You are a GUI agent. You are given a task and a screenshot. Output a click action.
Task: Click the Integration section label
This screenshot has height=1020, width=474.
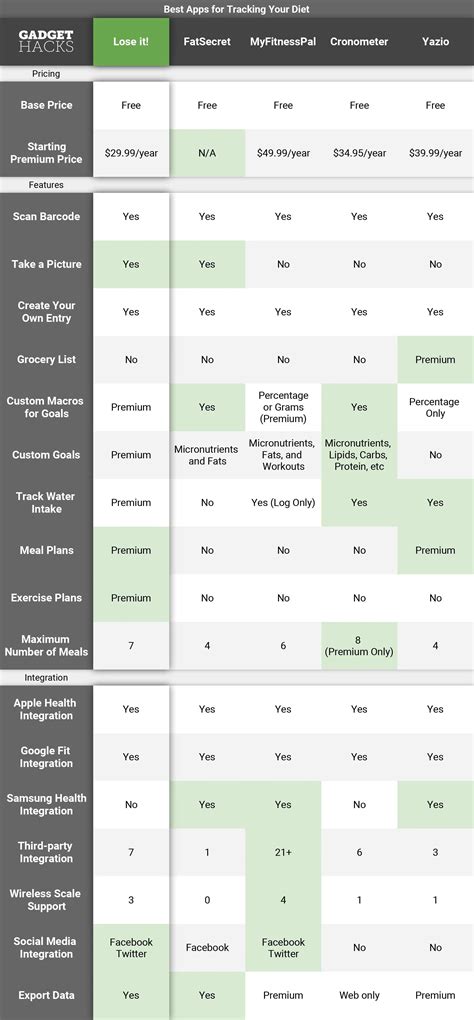tap(46, 677)
